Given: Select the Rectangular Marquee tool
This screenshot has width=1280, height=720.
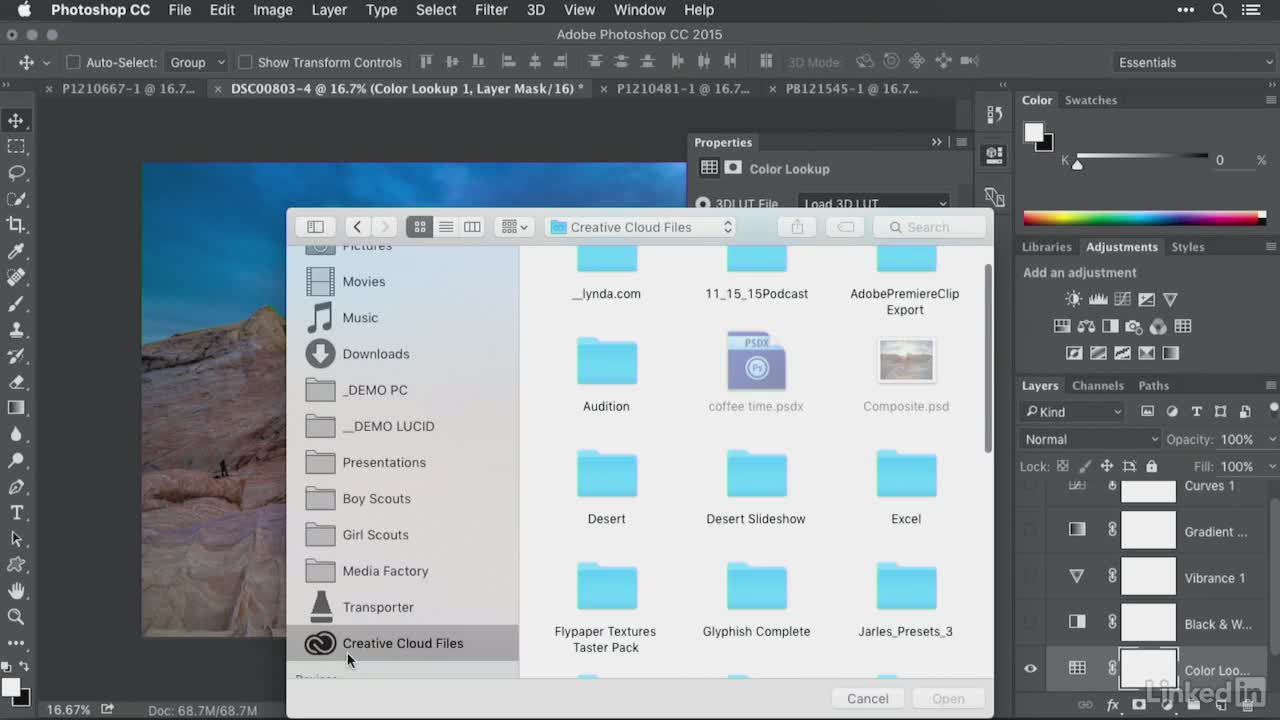Looking at the screenshot, I should click(16, 147).
